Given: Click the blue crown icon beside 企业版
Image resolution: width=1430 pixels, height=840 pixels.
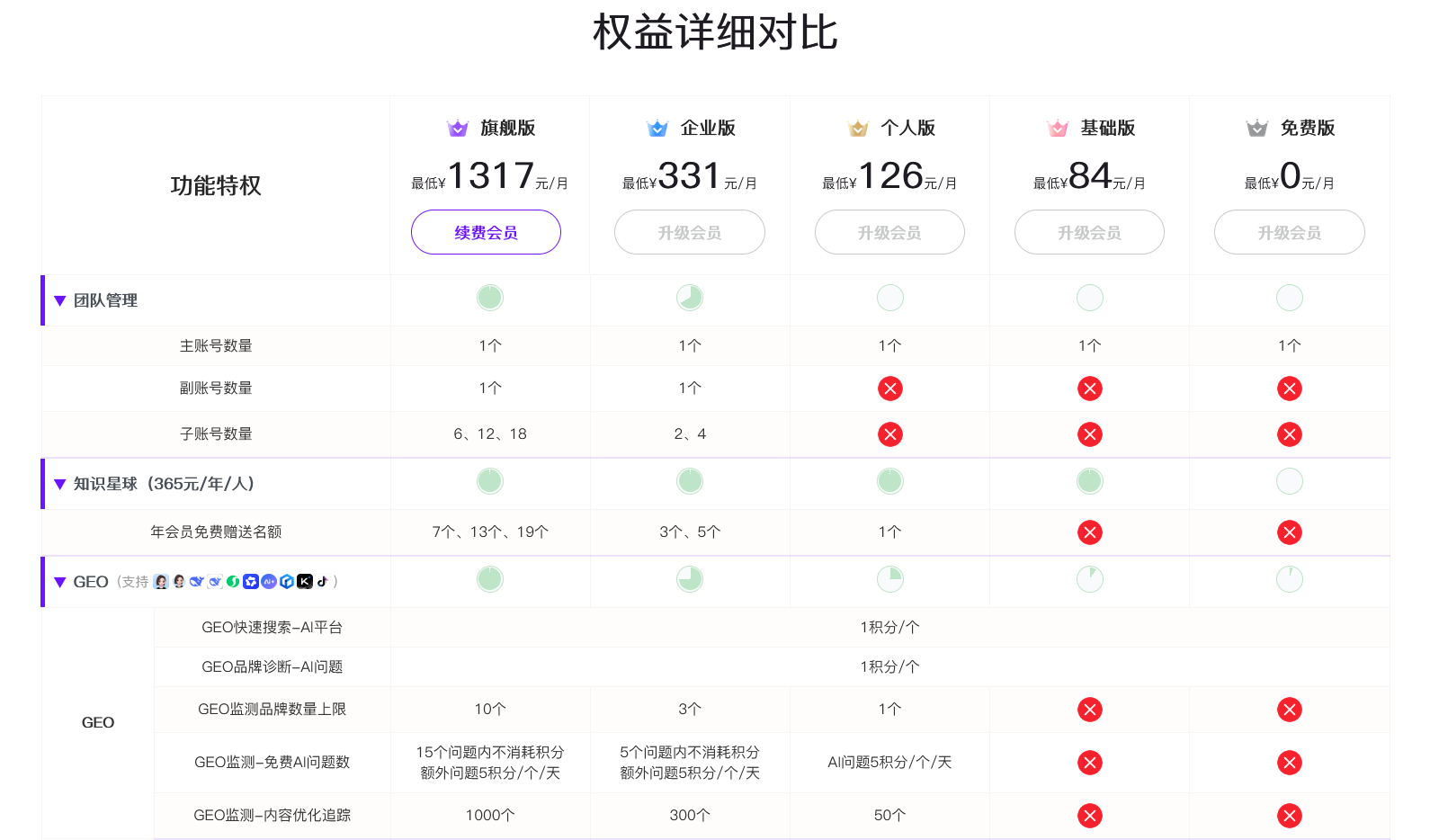Looking at the screenshot, I should [657, 129].
